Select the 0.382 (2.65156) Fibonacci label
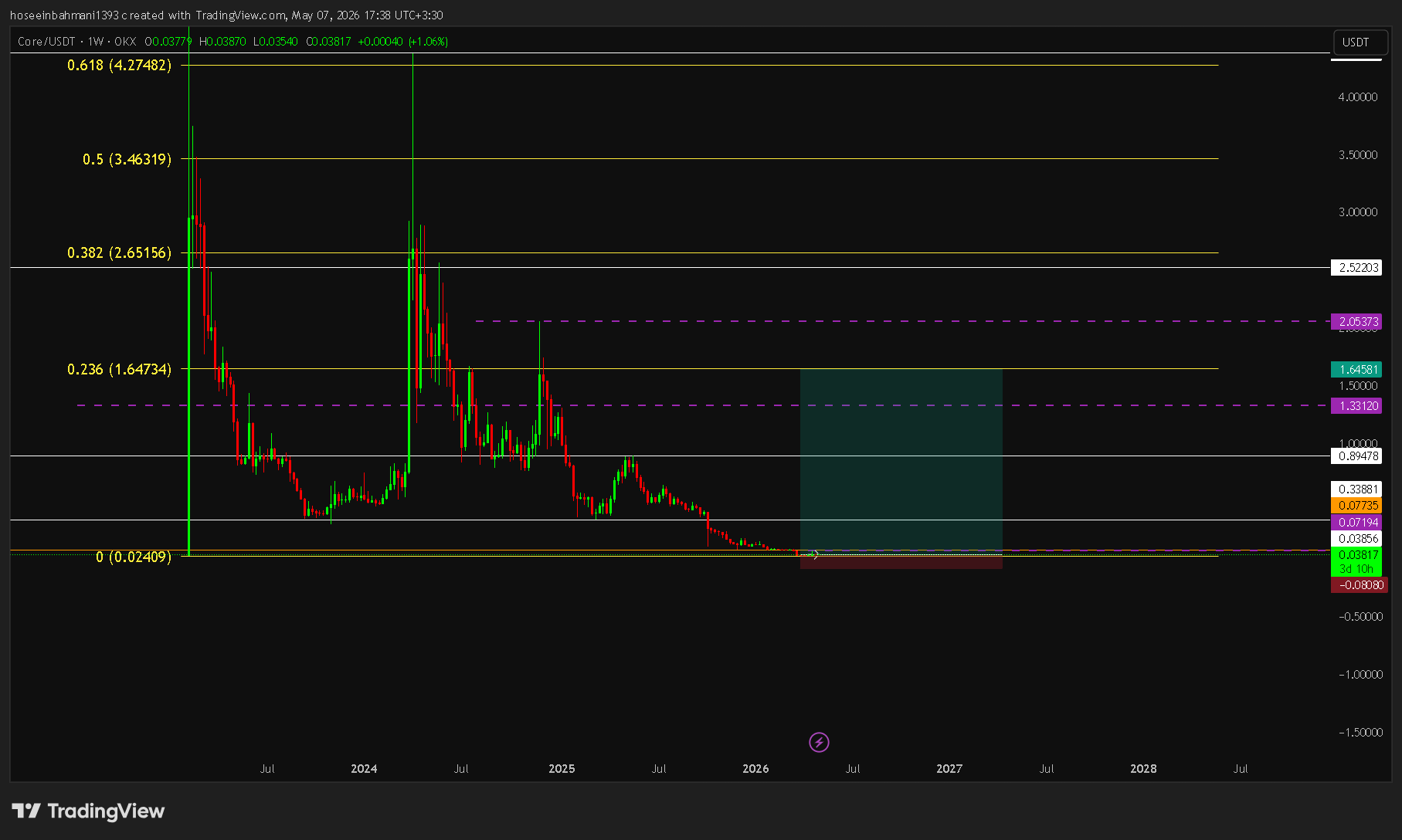This screenshot has height=840, width=1402. point(120,252)
